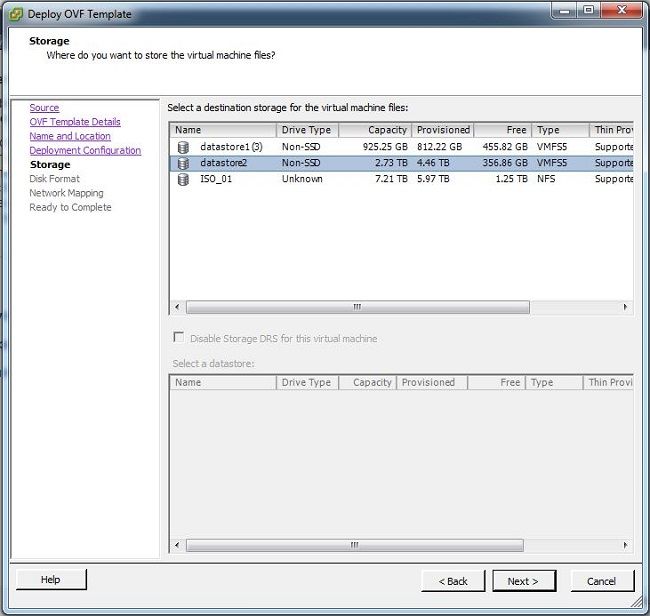This screenshot has width=650, height=616.
Task: Click upper table scroll right arrow
Action: click(x=625, y=307)
